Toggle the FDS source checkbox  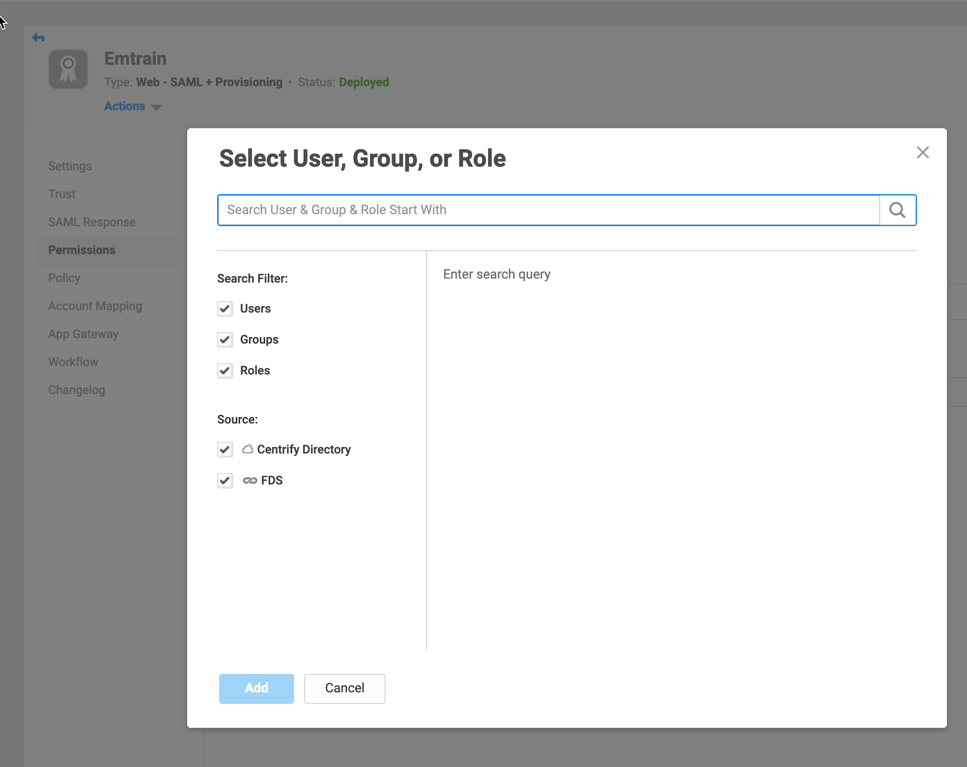(225, 481)
